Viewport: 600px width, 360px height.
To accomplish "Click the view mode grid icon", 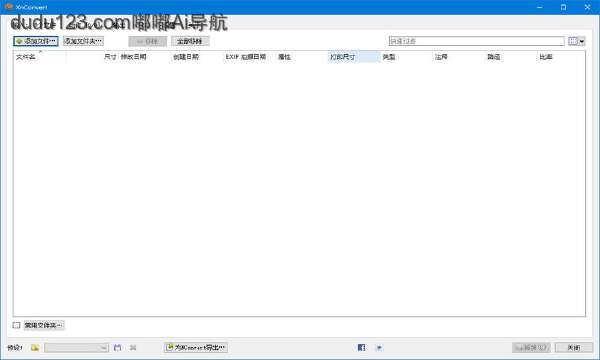I will (x=573, y=41).
